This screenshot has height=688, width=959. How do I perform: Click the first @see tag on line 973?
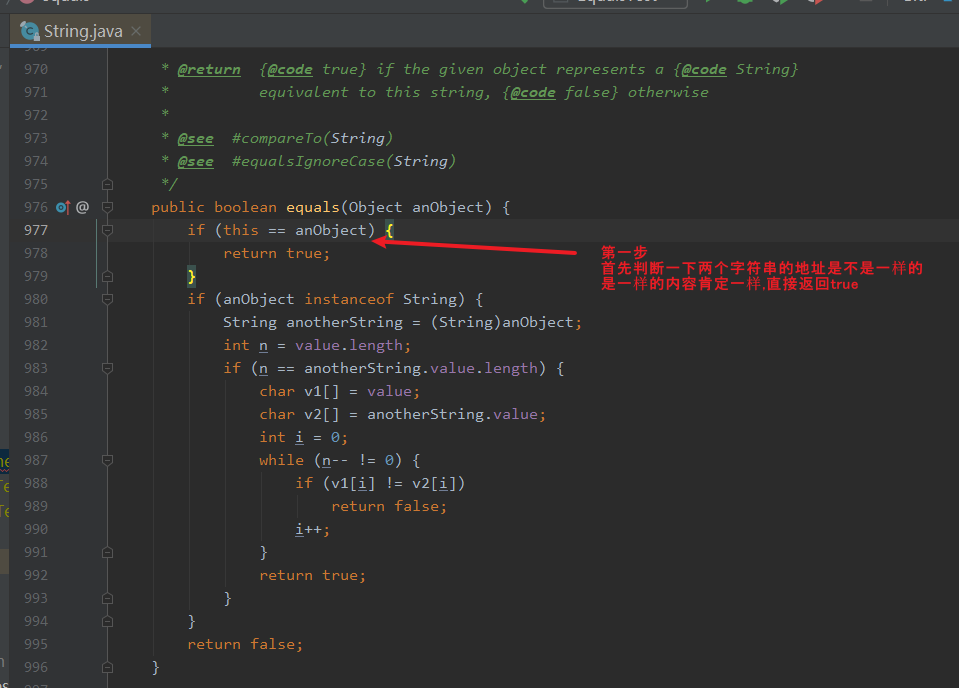196,139
